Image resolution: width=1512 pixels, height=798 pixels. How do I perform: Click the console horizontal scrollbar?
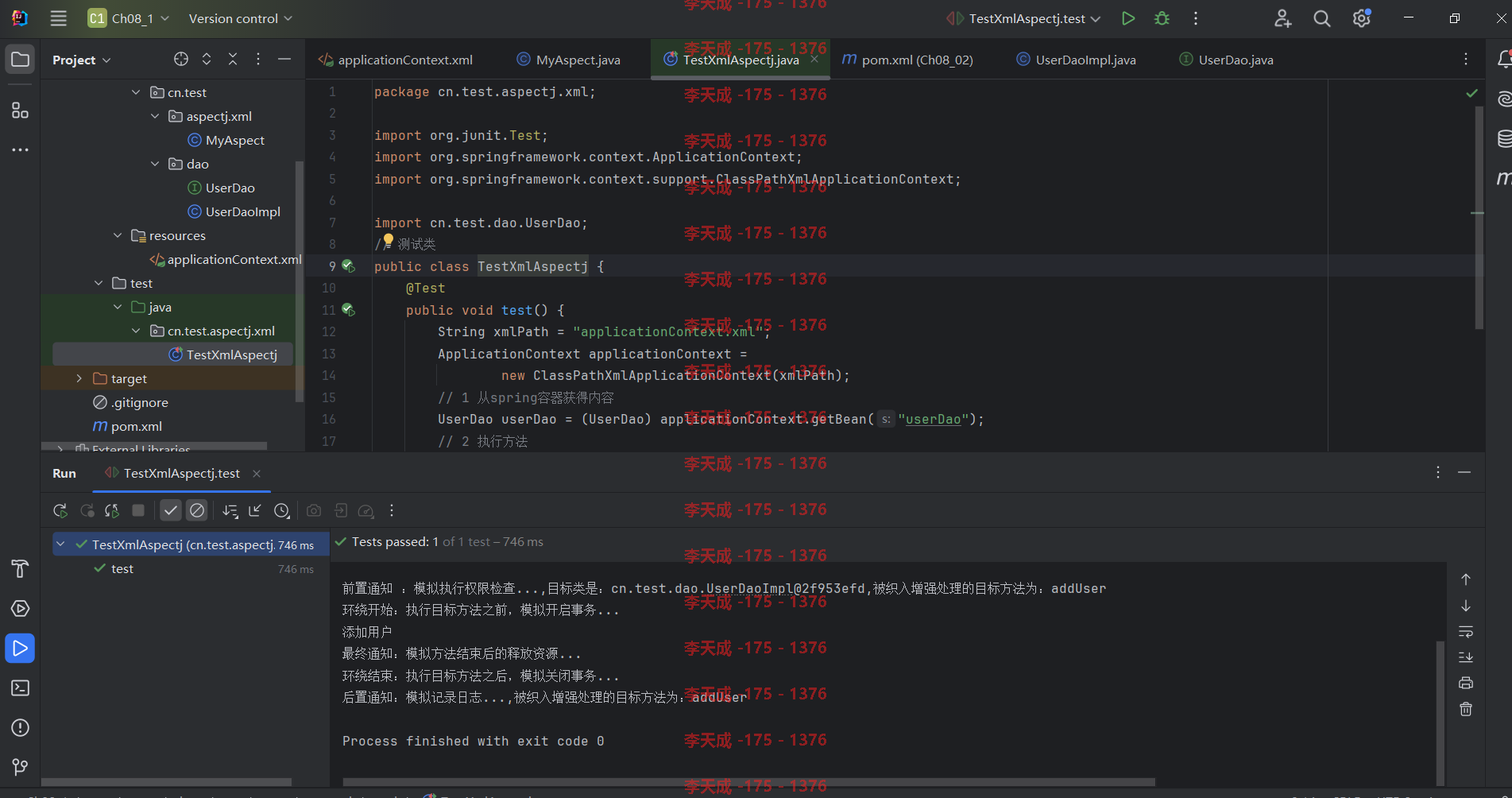pyautogui.click(x=748, y=782)
